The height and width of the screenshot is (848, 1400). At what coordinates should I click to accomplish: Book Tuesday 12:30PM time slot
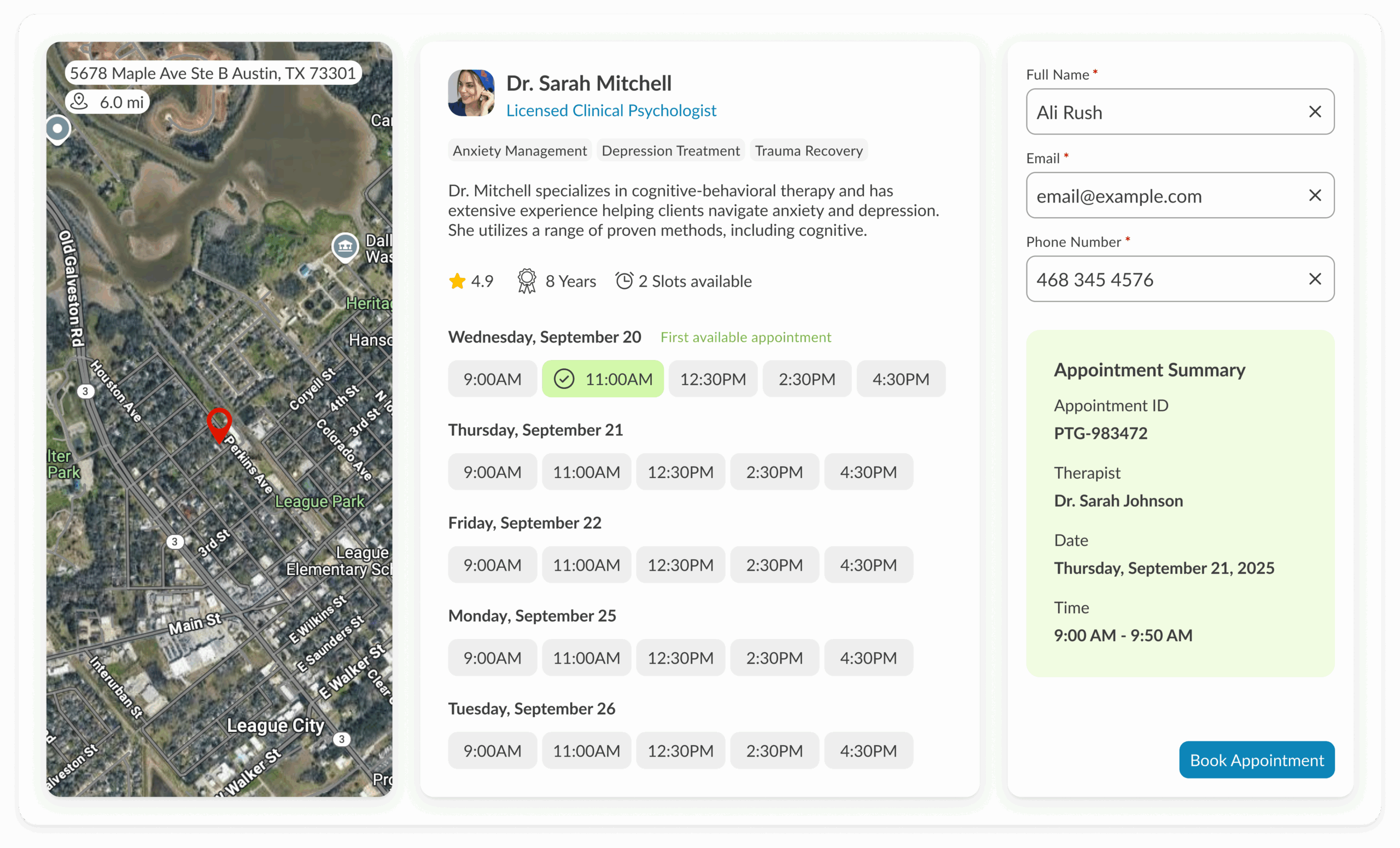(680, 750)
